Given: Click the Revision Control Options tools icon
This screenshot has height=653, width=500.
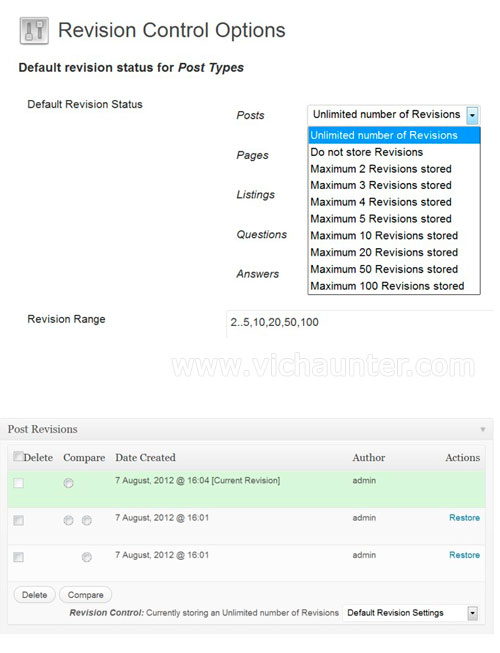Looking at the screenshot, I should coord(34,30).
